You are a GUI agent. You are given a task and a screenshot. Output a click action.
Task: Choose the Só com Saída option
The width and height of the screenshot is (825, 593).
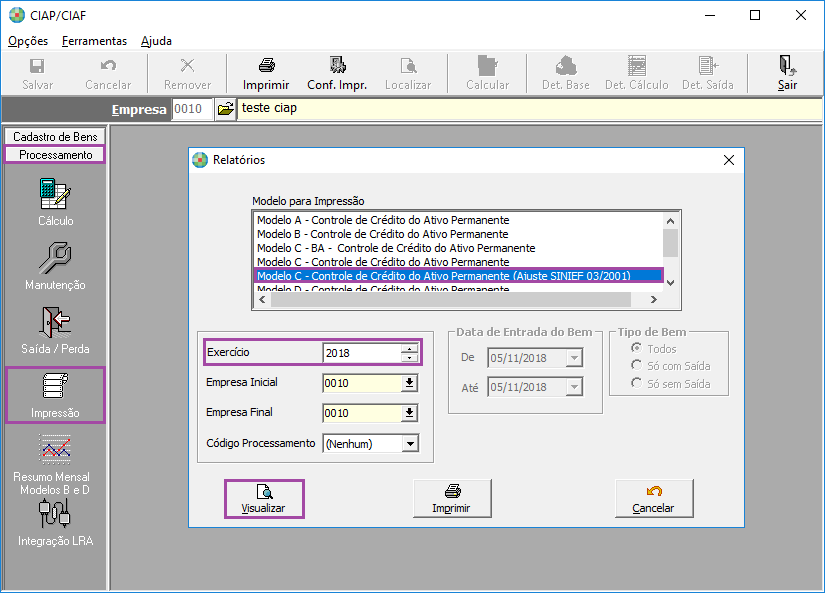pos(636,366)
